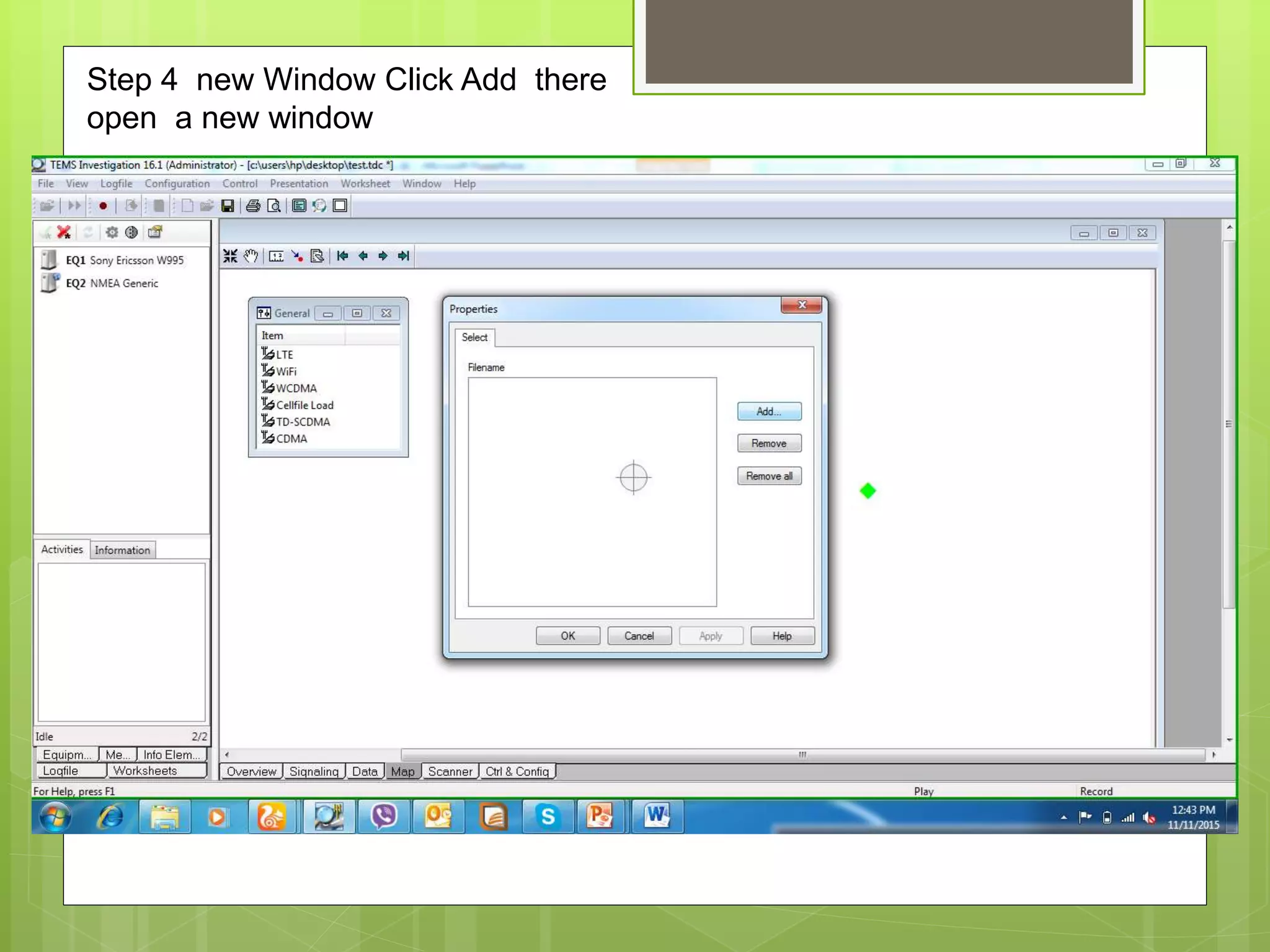Switch to the Activities tab
Screen dimensions: 1270x952
click(62, 549)
